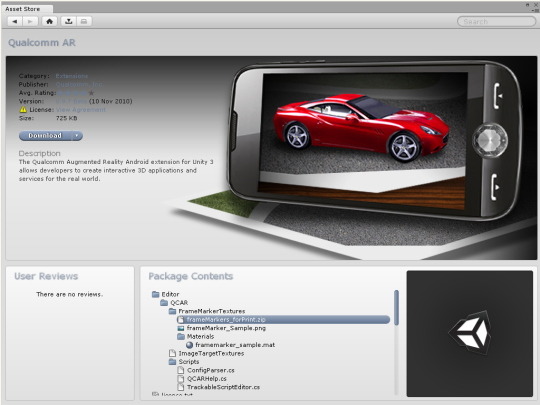Click the Editor folder icon

(x=156, y=294)
